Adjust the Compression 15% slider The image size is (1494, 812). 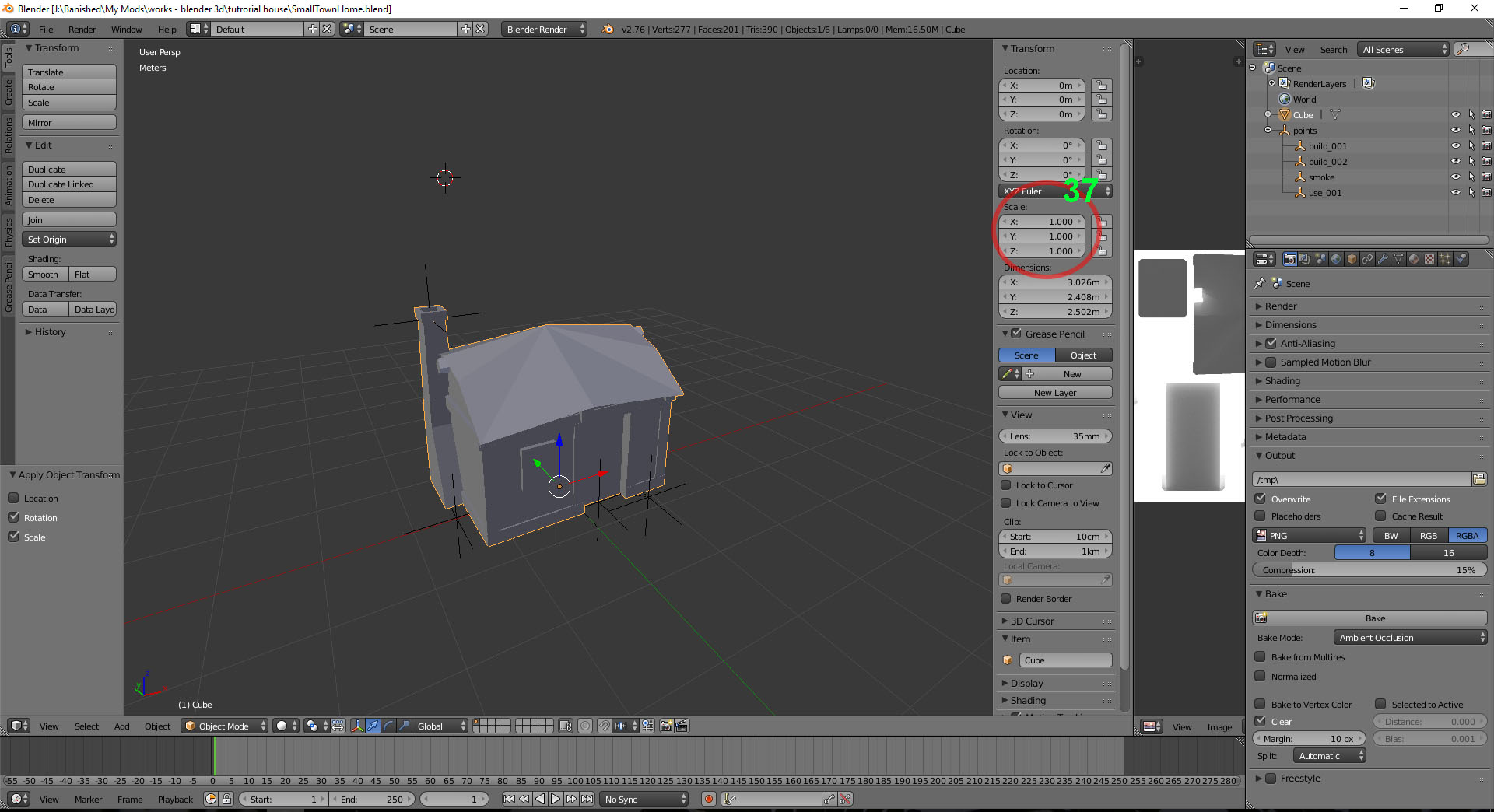[x=1369, y=569]
